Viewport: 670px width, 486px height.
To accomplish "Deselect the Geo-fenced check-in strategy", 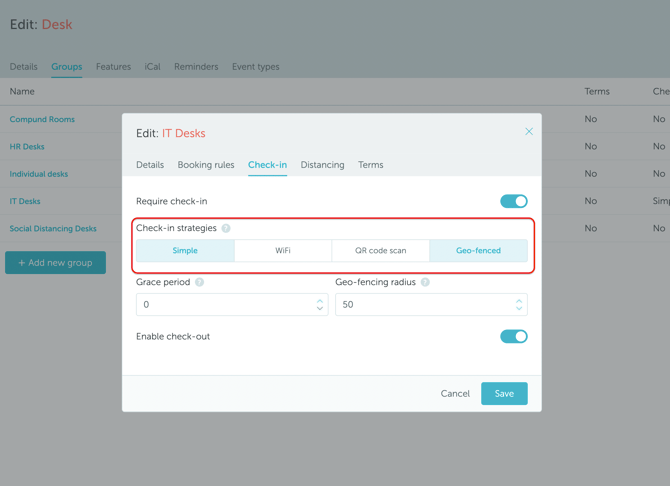I will [x=478, y=251].
